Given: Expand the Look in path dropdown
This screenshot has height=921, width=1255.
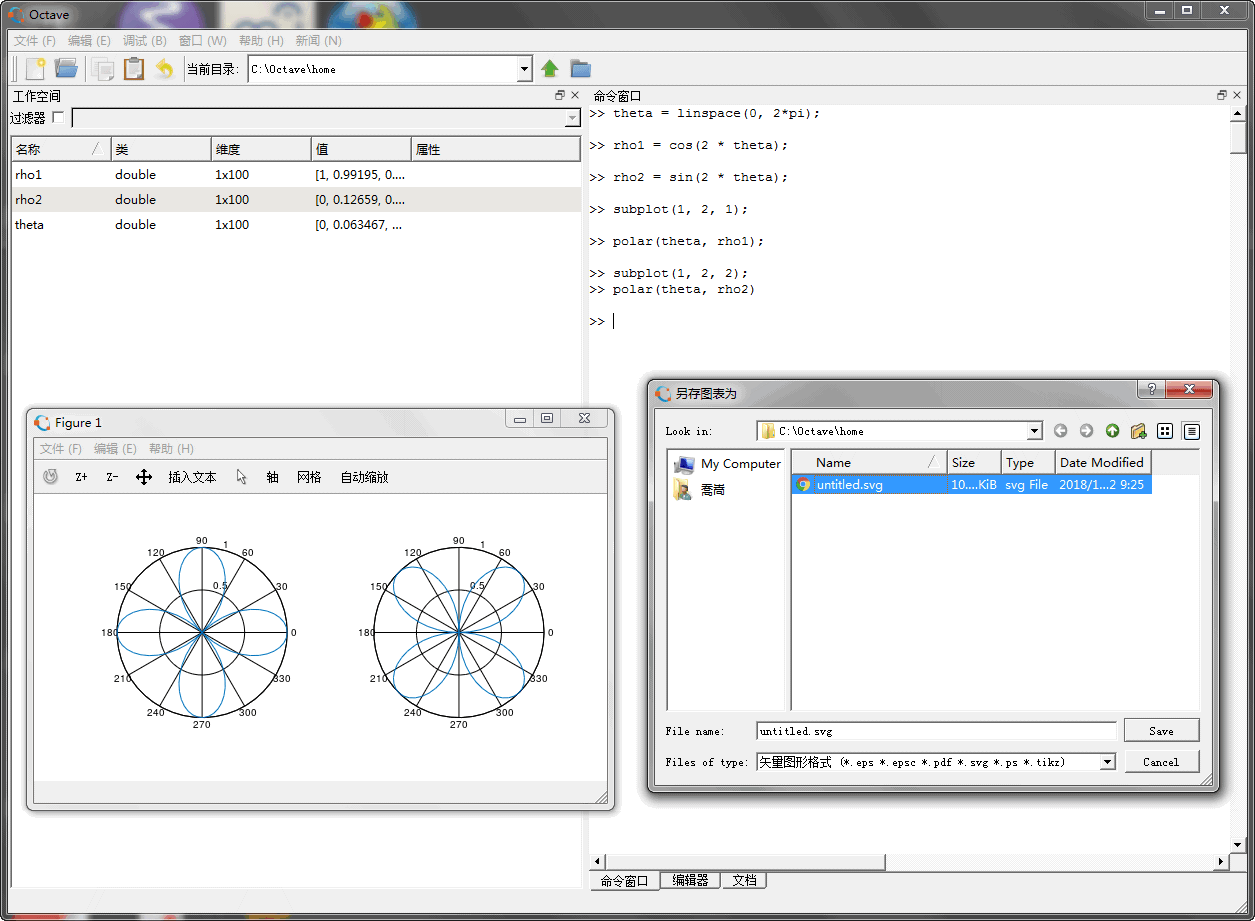Looking at the screenshot, I should pyautogui.click(x=1035, y=431).
